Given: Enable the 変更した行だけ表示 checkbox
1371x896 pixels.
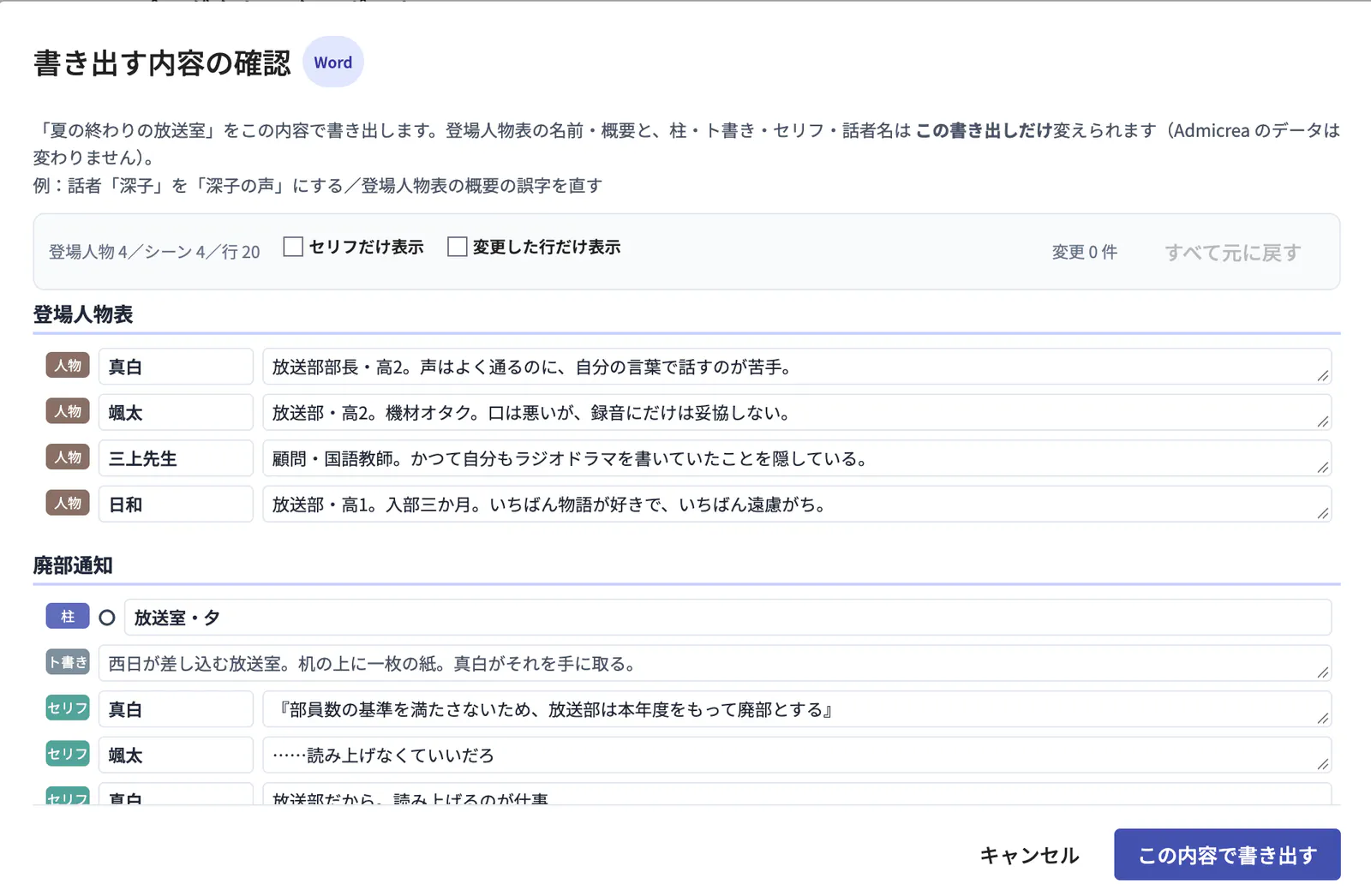Looking at the screenshot, I should [x=458, y=247].
